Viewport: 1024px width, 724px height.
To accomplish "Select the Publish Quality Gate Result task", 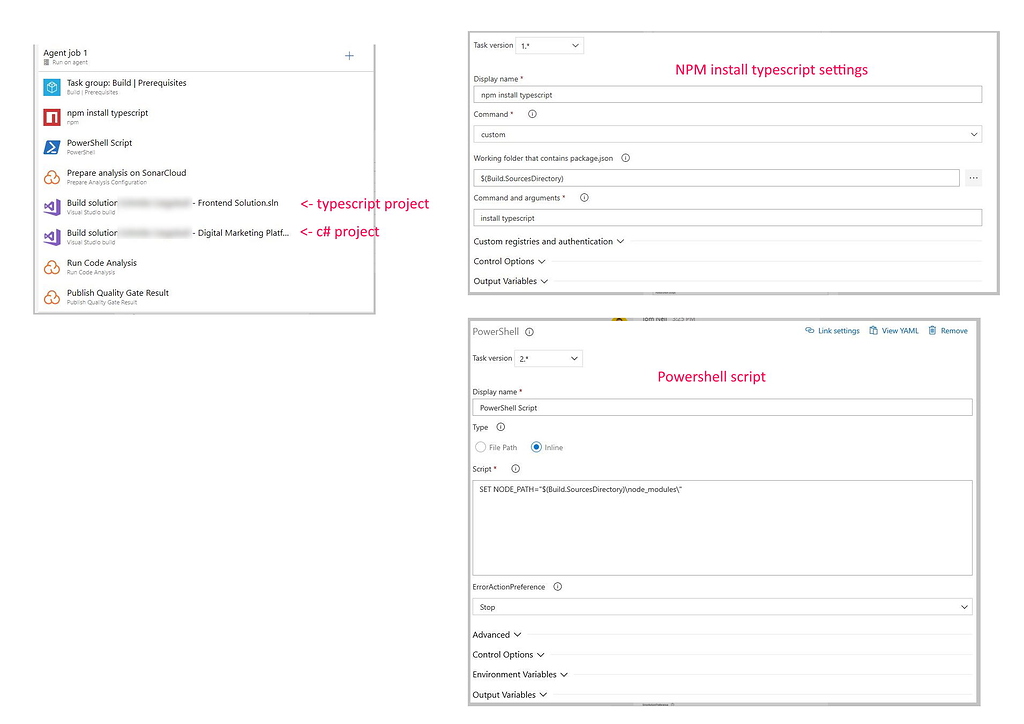I will tap(206, 297).
